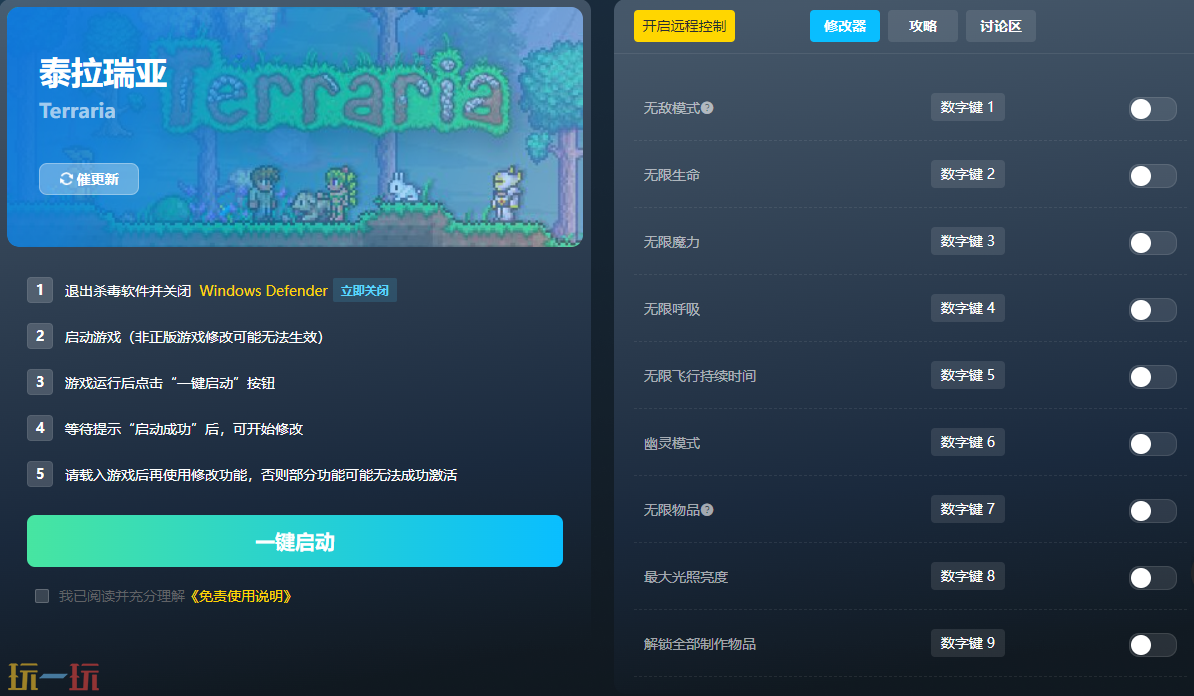Toggle 无敌模式 switch on
This screenshot has height=696, width=1194.
1152,109
